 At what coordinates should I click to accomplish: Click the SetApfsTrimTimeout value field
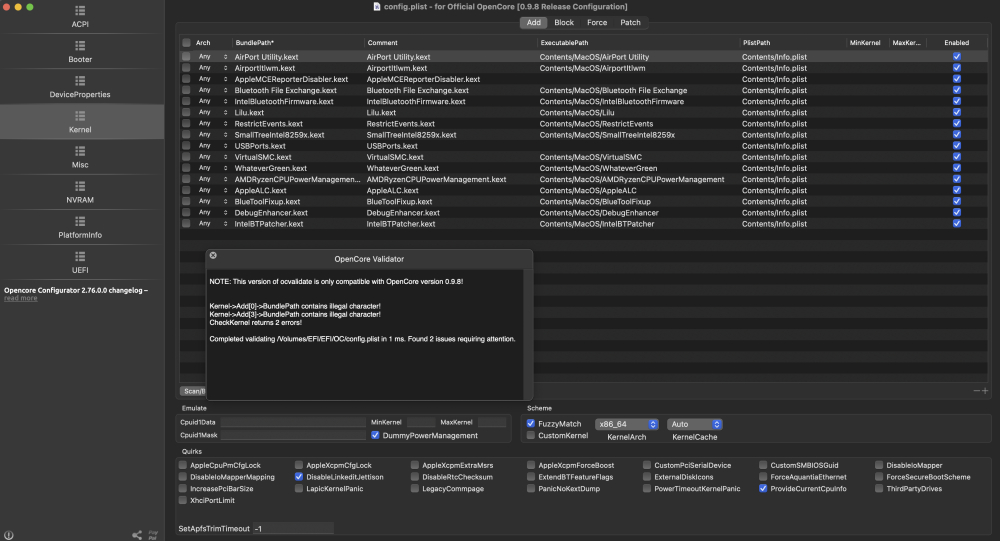[x=293, y=528]
